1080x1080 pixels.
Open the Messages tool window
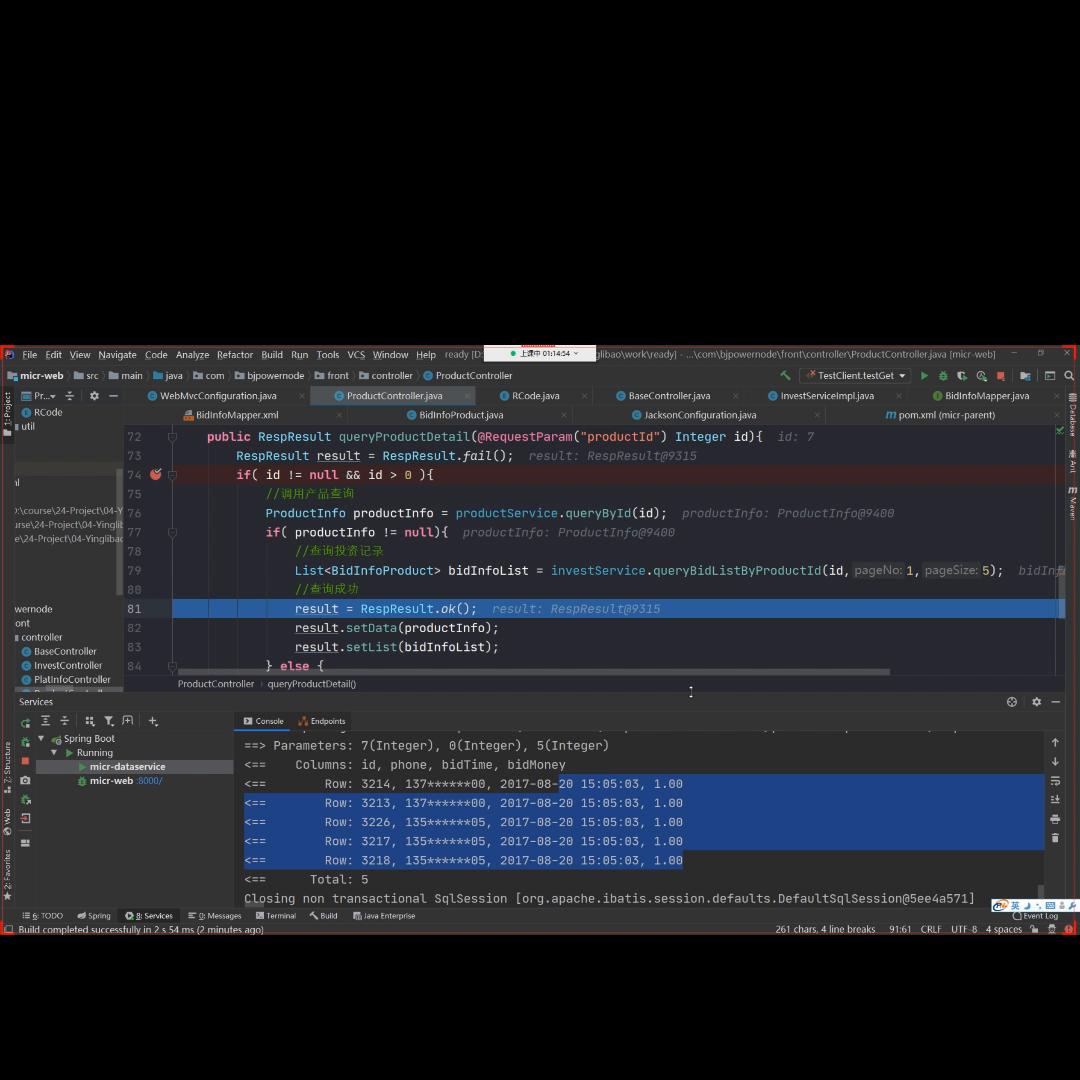(215, 916)
